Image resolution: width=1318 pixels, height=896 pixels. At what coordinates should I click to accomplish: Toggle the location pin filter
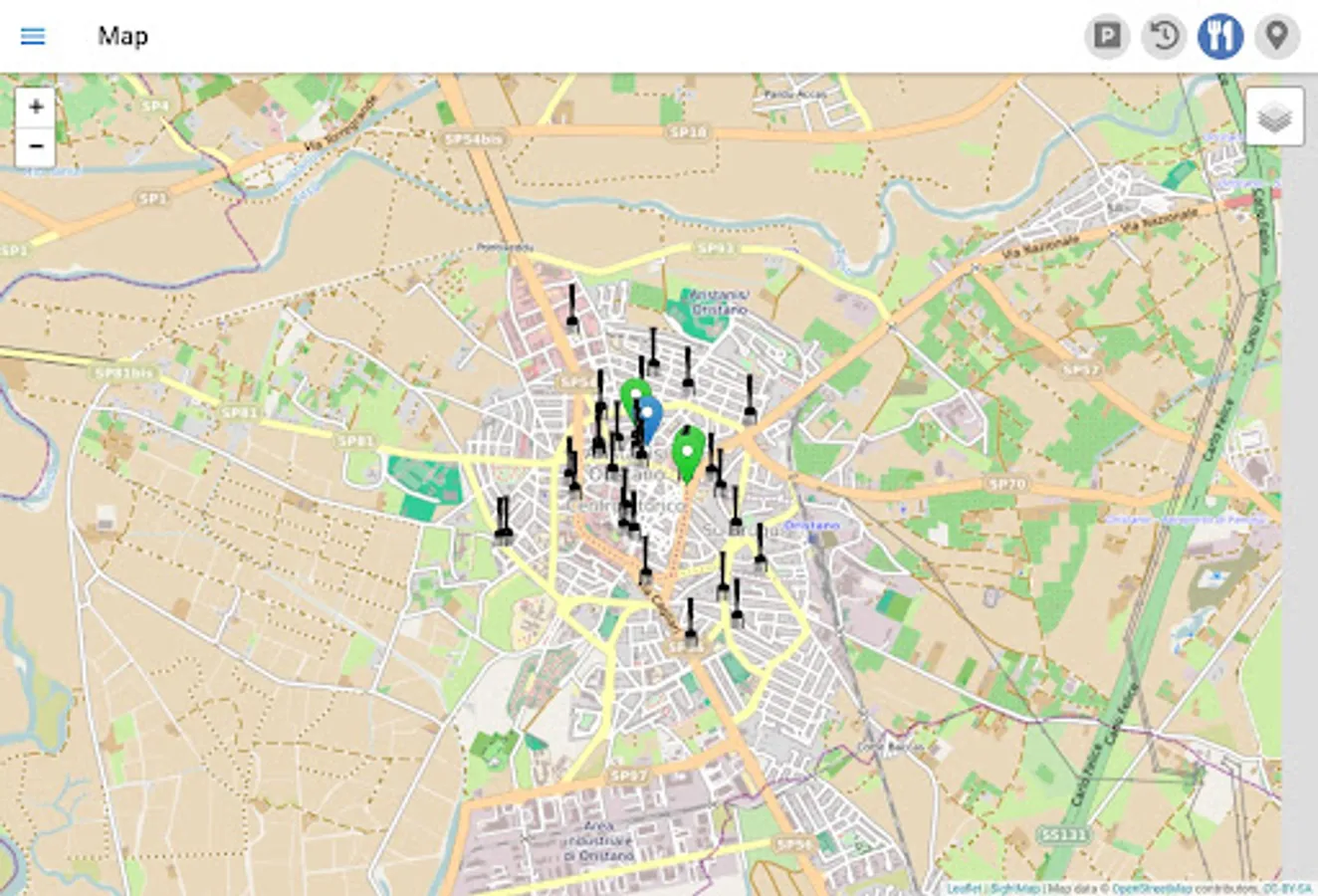coord(1277,37)
